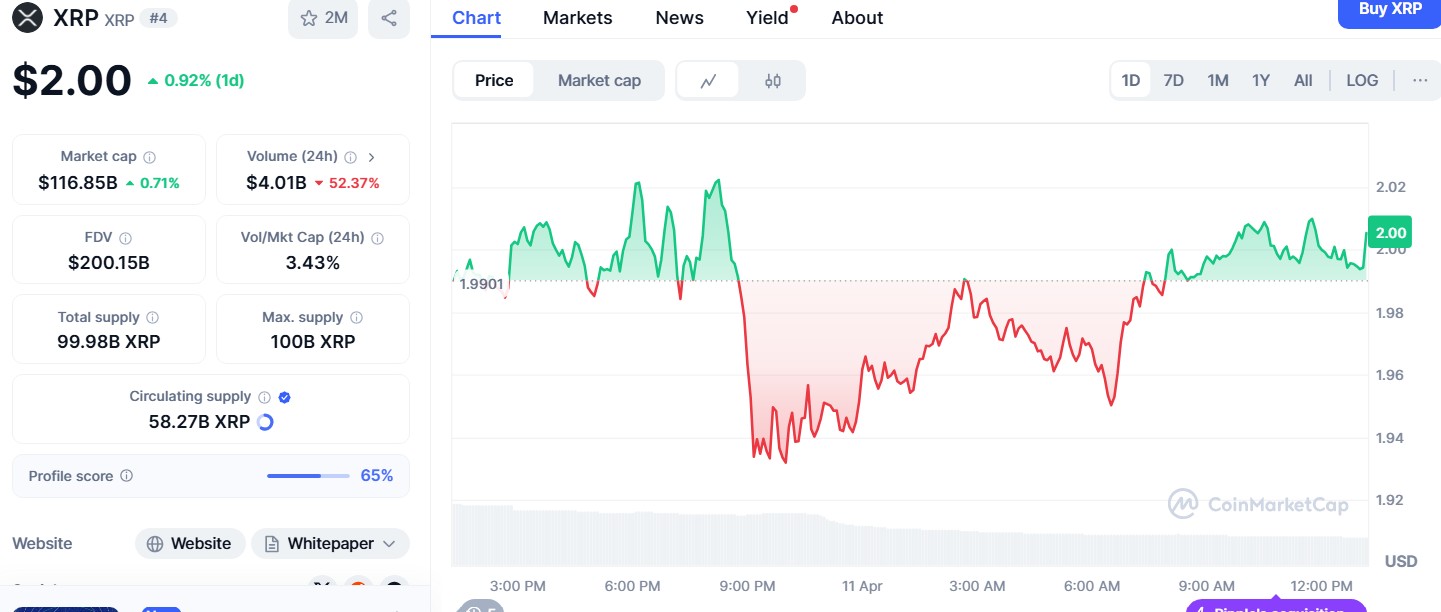Click the FDV info icon
The width and height of the screenshot is (1441, 612).
tap(126, 238)
